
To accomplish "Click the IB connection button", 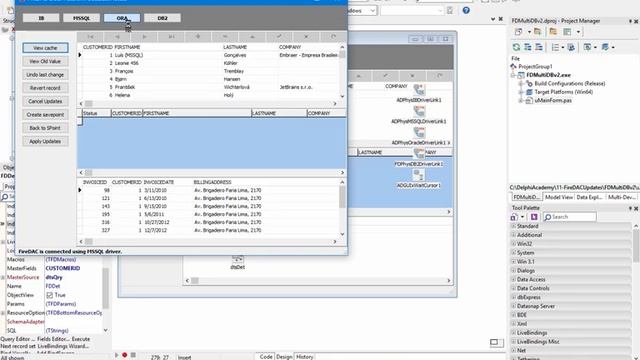I will [41, 18].
